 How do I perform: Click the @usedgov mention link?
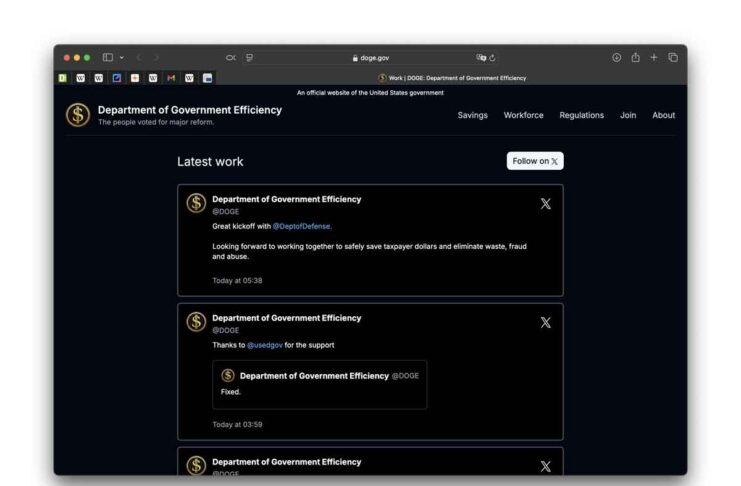tap(265, 345)
